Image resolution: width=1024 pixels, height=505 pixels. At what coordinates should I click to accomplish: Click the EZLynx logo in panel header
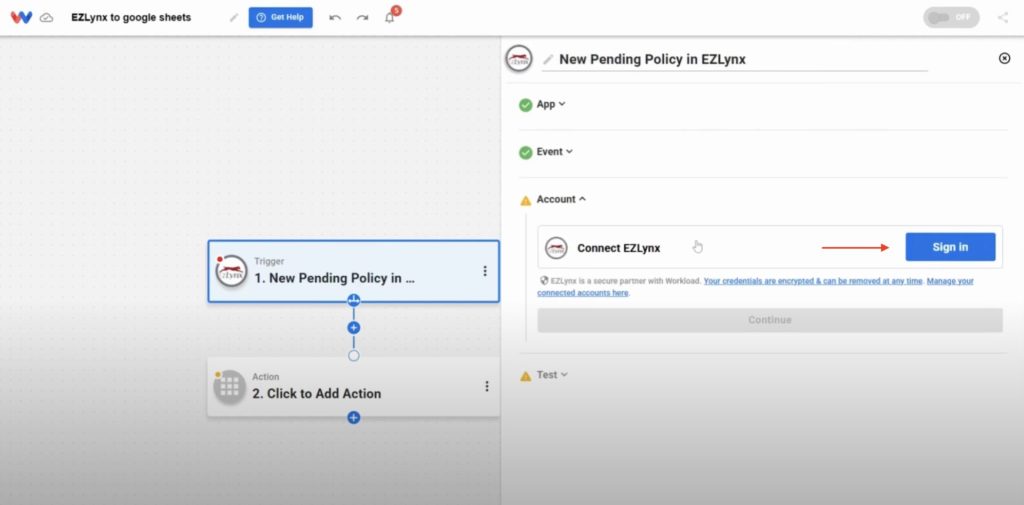tap(519, 59)
